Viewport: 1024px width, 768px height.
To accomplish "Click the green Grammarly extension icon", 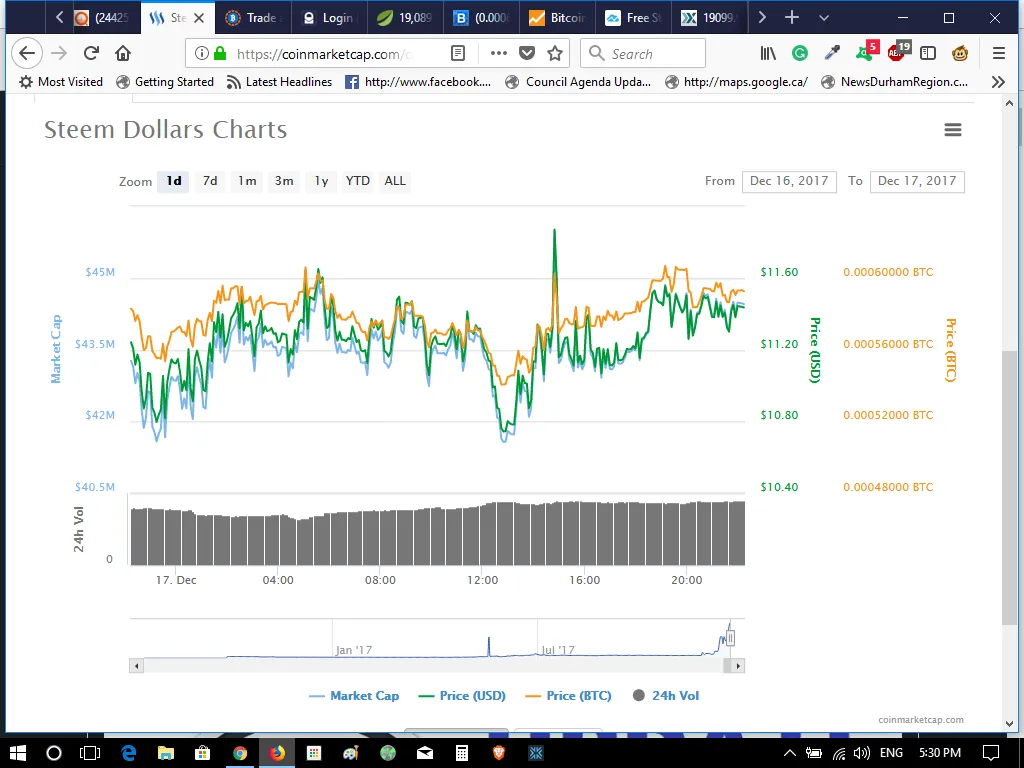I will 800,54.
